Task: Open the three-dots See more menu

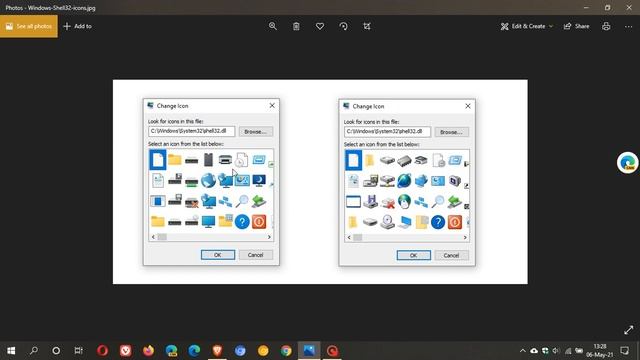Action: point(628,26)
